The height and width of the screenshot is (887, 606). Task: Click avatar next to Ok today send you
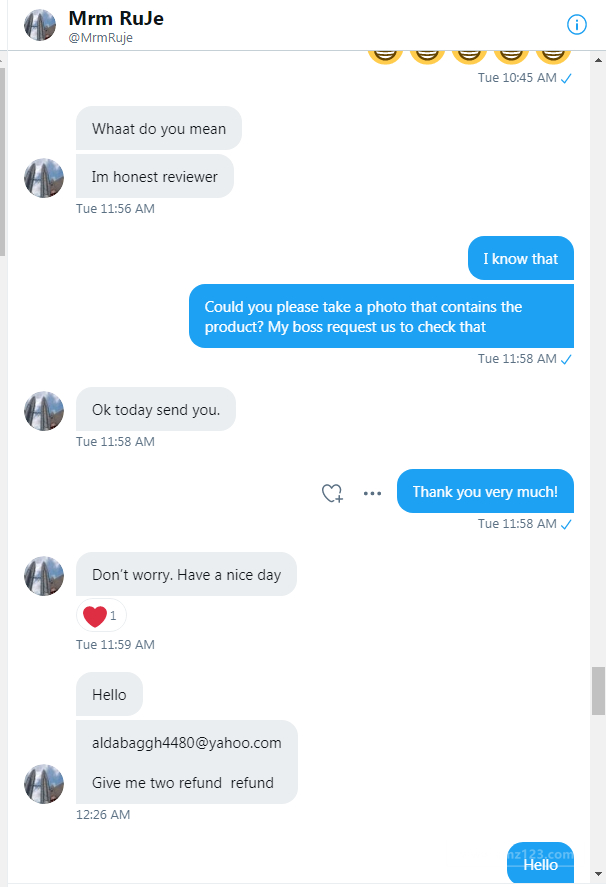coord(44,411)
